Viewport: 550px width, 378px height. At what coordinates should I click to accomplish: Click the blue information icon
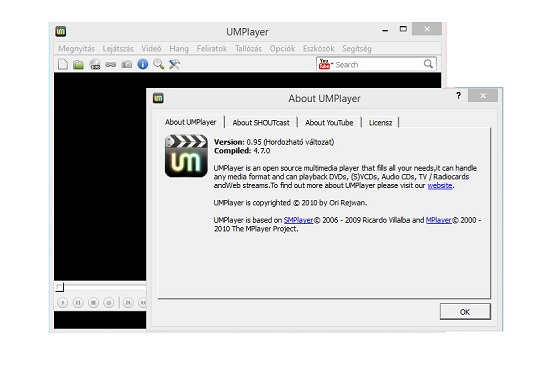tap(143, 64)
